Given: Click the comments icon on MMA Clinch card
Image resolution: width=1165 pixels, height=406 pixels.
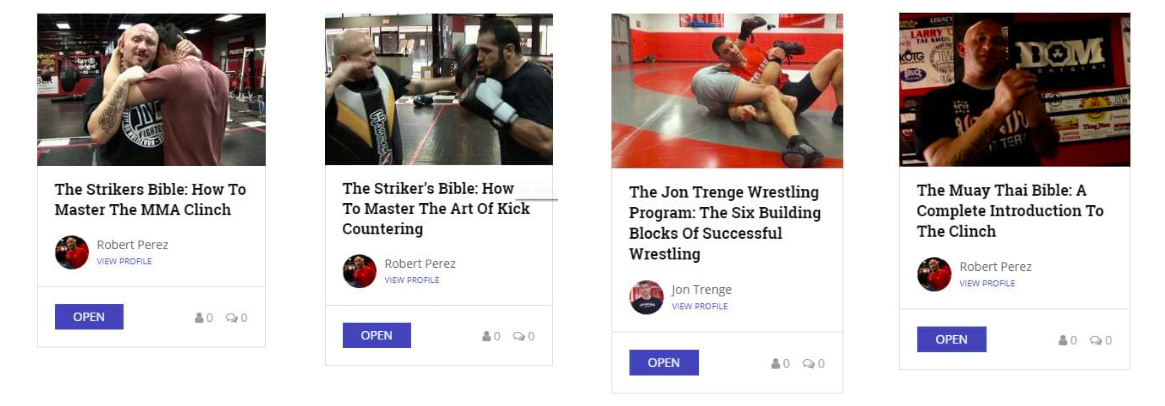Looking at the screenshot, I should [231, 318].
